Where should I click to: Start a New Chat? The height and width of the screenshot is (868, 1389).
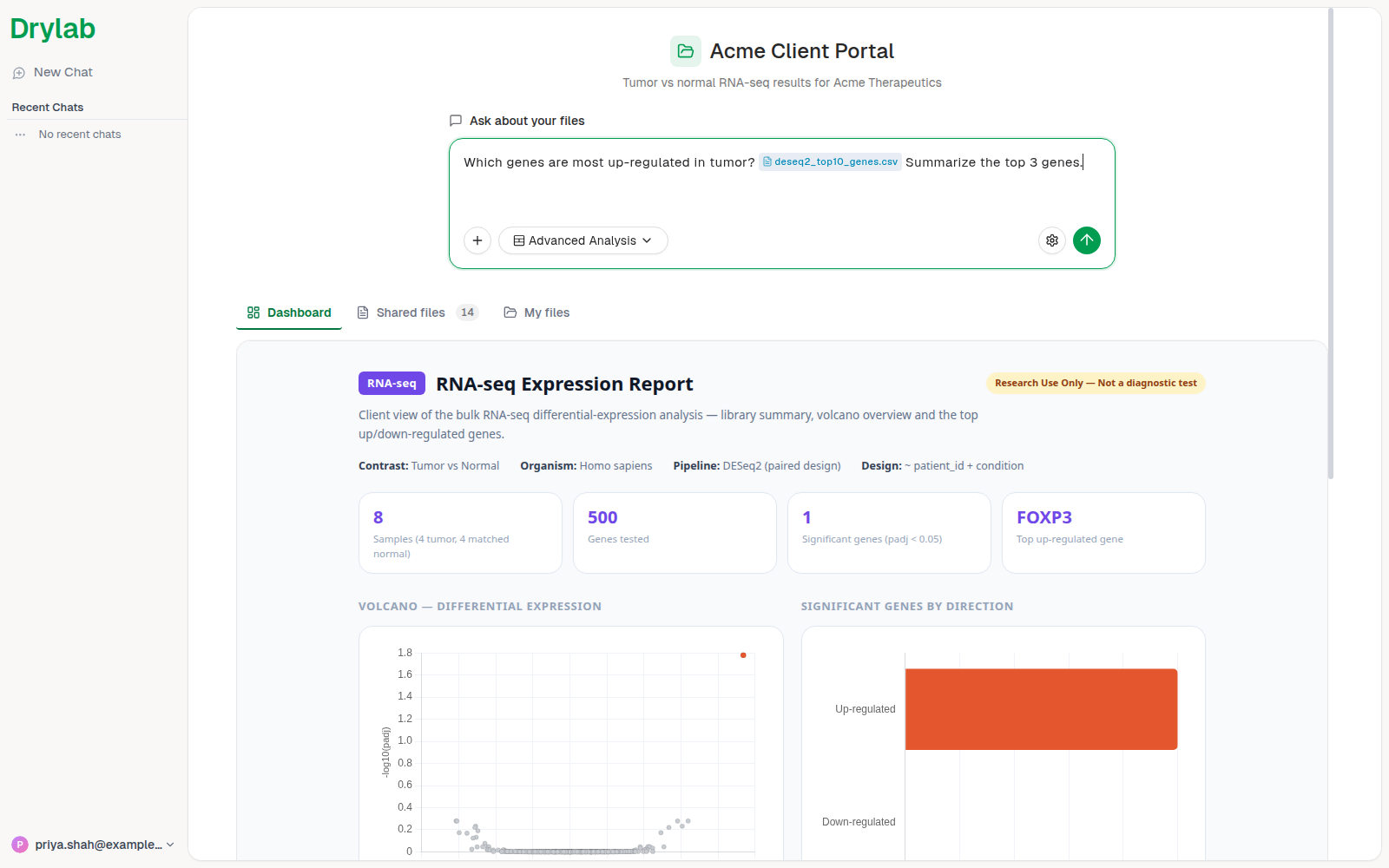[x=53, y=72]
